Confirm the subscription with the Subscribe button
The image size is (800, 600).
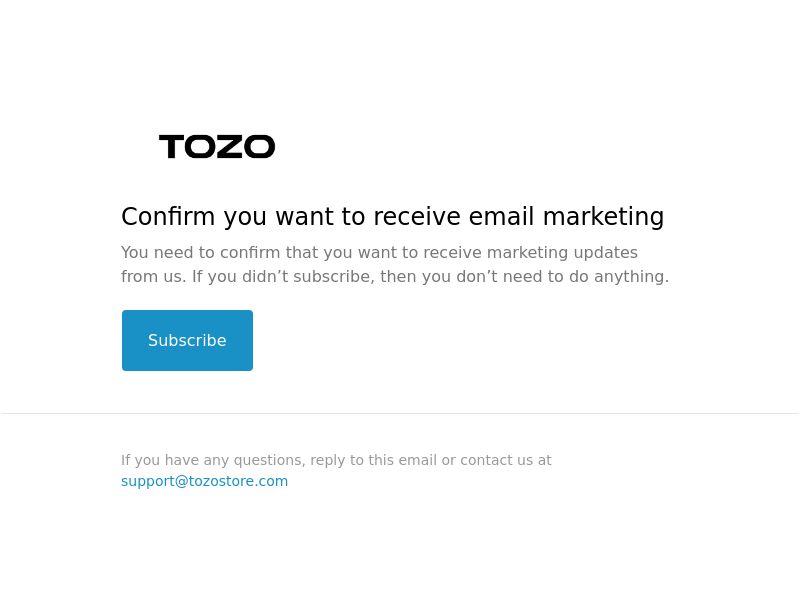click(x=187, y=340)
